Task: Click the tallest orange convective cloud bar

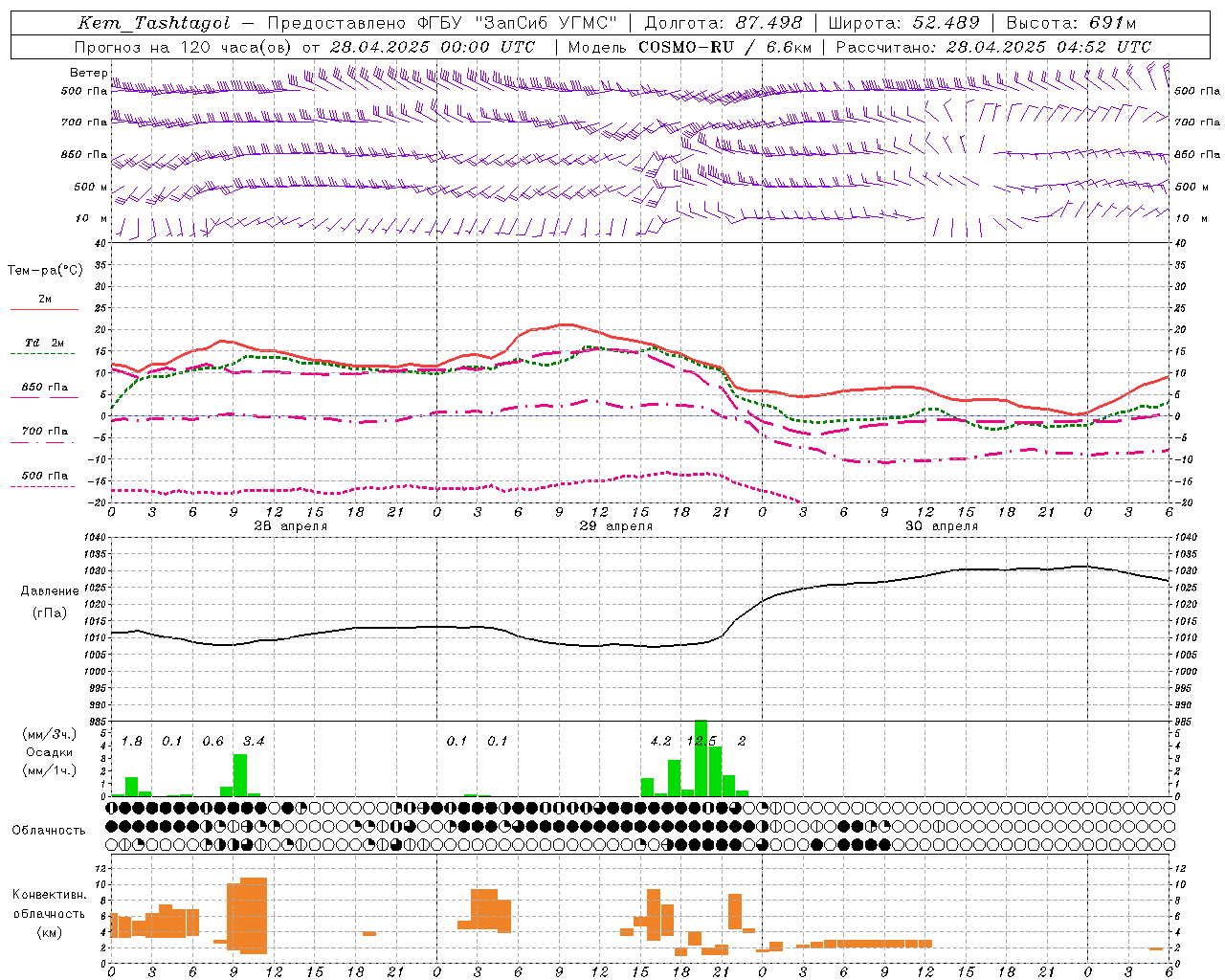Action: pos(254,916)
